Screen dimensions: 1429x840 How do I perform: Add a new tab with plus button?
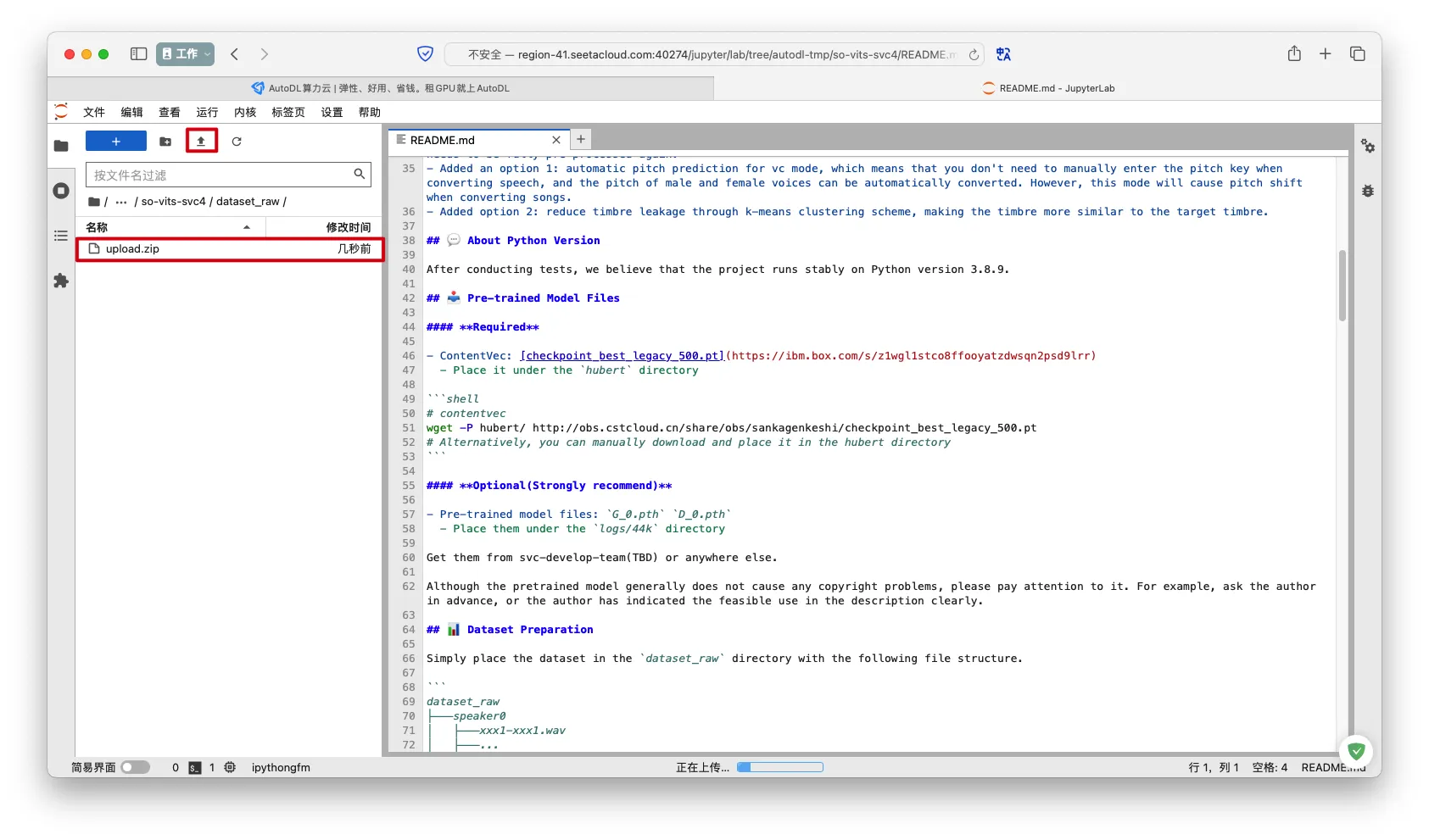click(581, 139)
